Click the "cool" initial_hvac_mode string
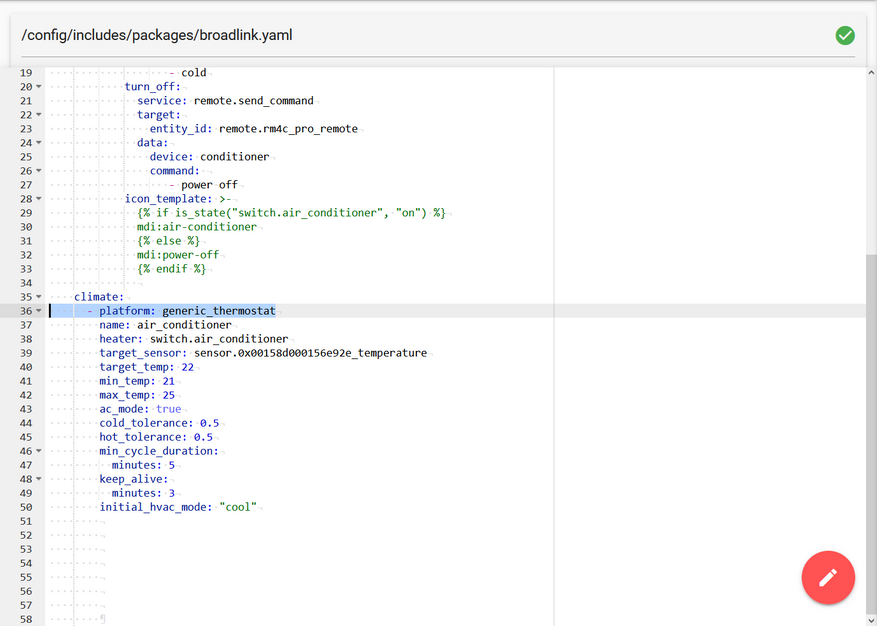The image size is (877, 626). pyautogui.click(x=238, y=507)
